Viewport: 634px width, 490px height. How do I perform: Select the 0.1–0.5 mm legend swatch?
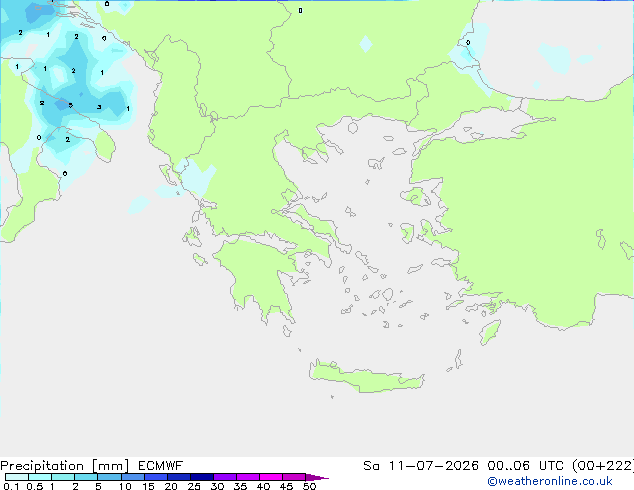(x=17, y=477)
